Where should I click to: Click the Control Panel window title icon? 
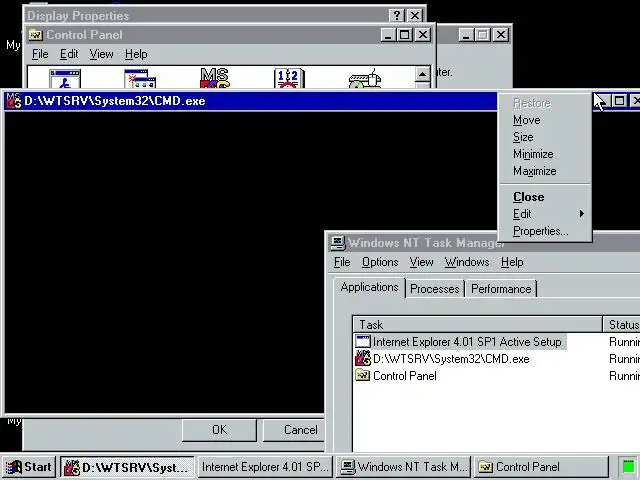point(36,35)
